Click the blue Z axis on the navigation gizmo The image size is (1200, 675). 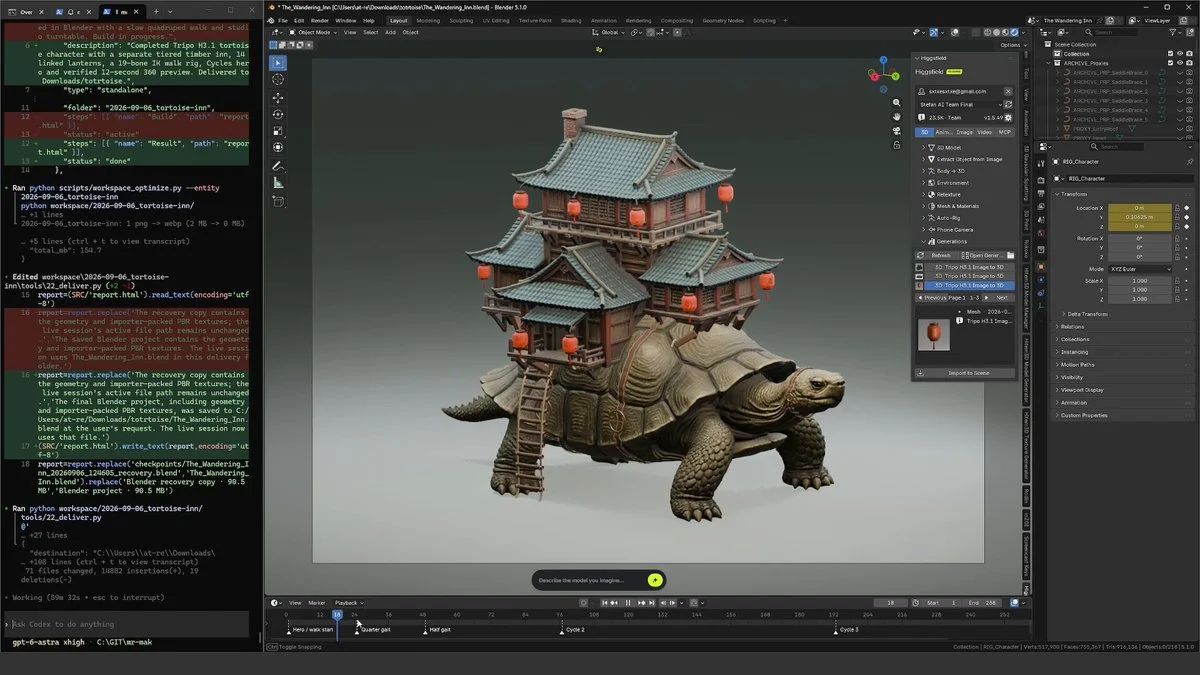[882, 62]
